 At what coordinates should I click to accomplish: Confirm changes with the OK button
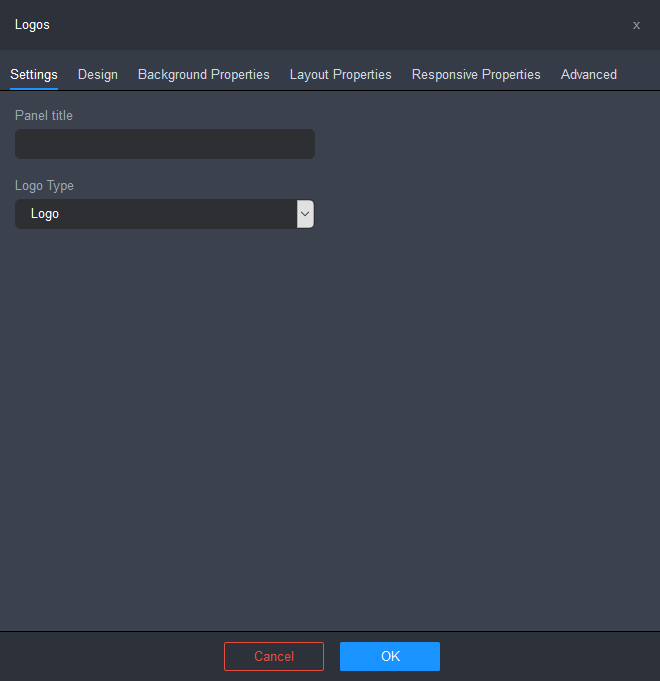[390, 656]
